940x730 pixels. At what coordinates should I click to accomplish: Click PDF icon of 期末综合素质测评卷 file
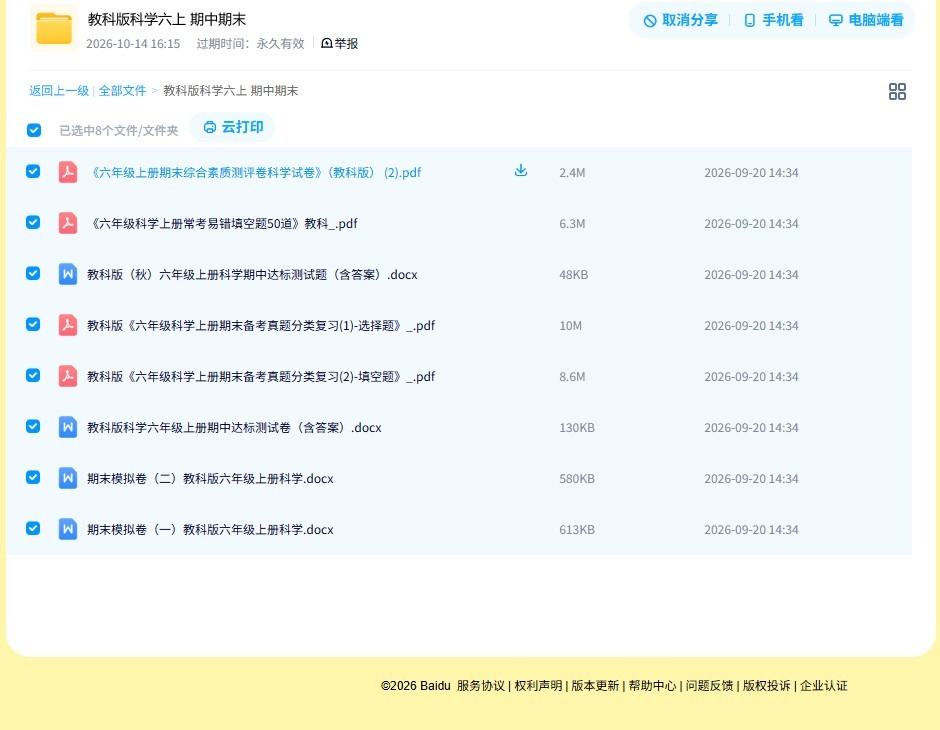point(68,172)
